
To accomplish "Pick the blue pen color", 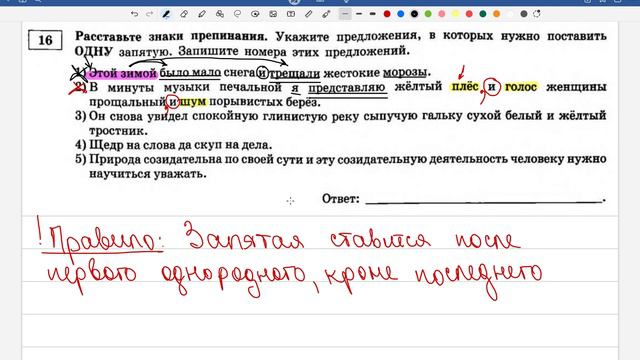I will (x=400, y=14).
